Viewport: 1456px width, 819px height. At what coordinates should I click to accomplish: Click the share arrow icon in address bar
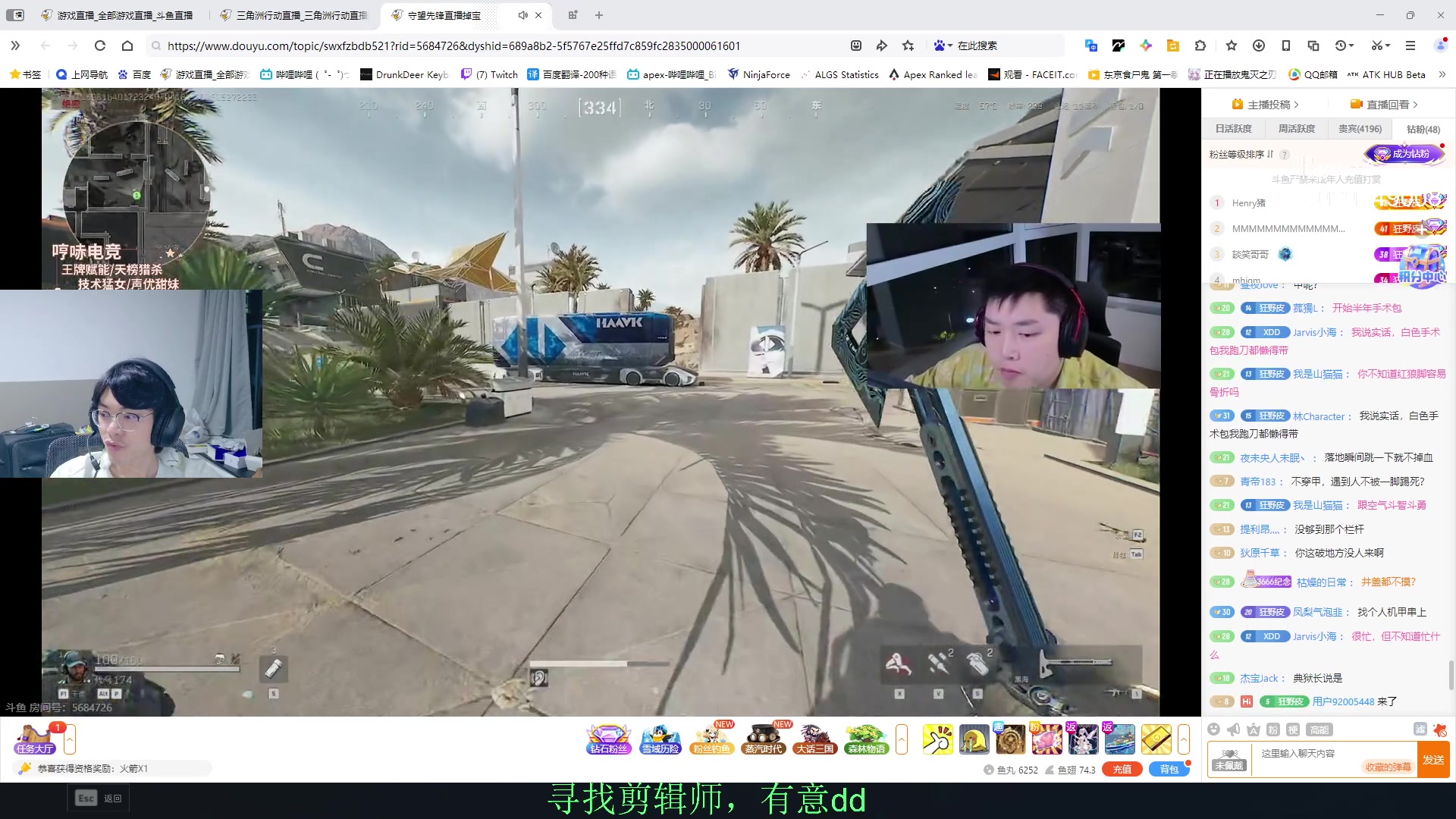(881, 45)
